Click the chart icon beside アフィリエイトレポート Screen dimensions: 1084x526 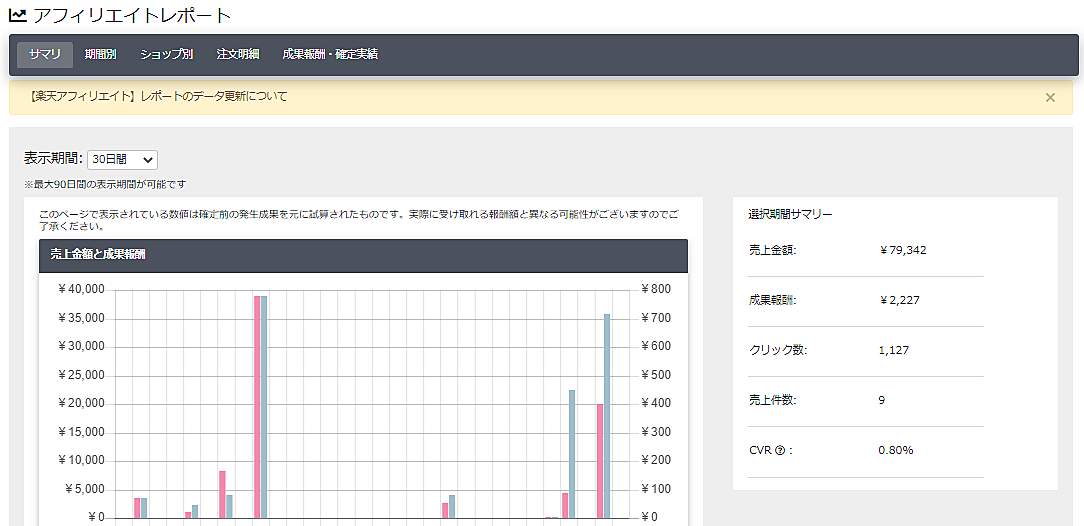(17, 15)
